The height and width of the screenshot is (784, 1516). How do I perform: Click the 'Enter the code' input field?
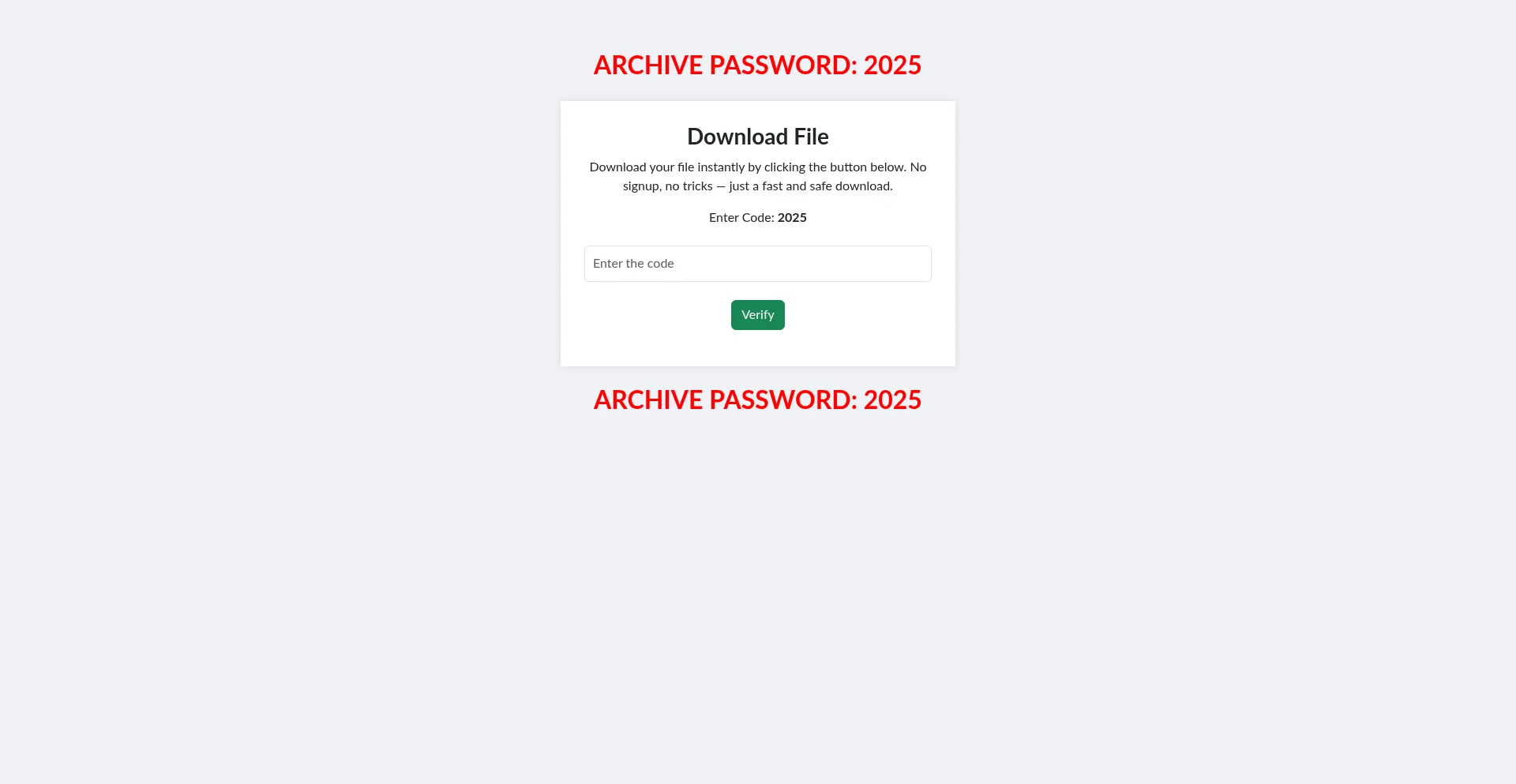[x=757, y=264]
